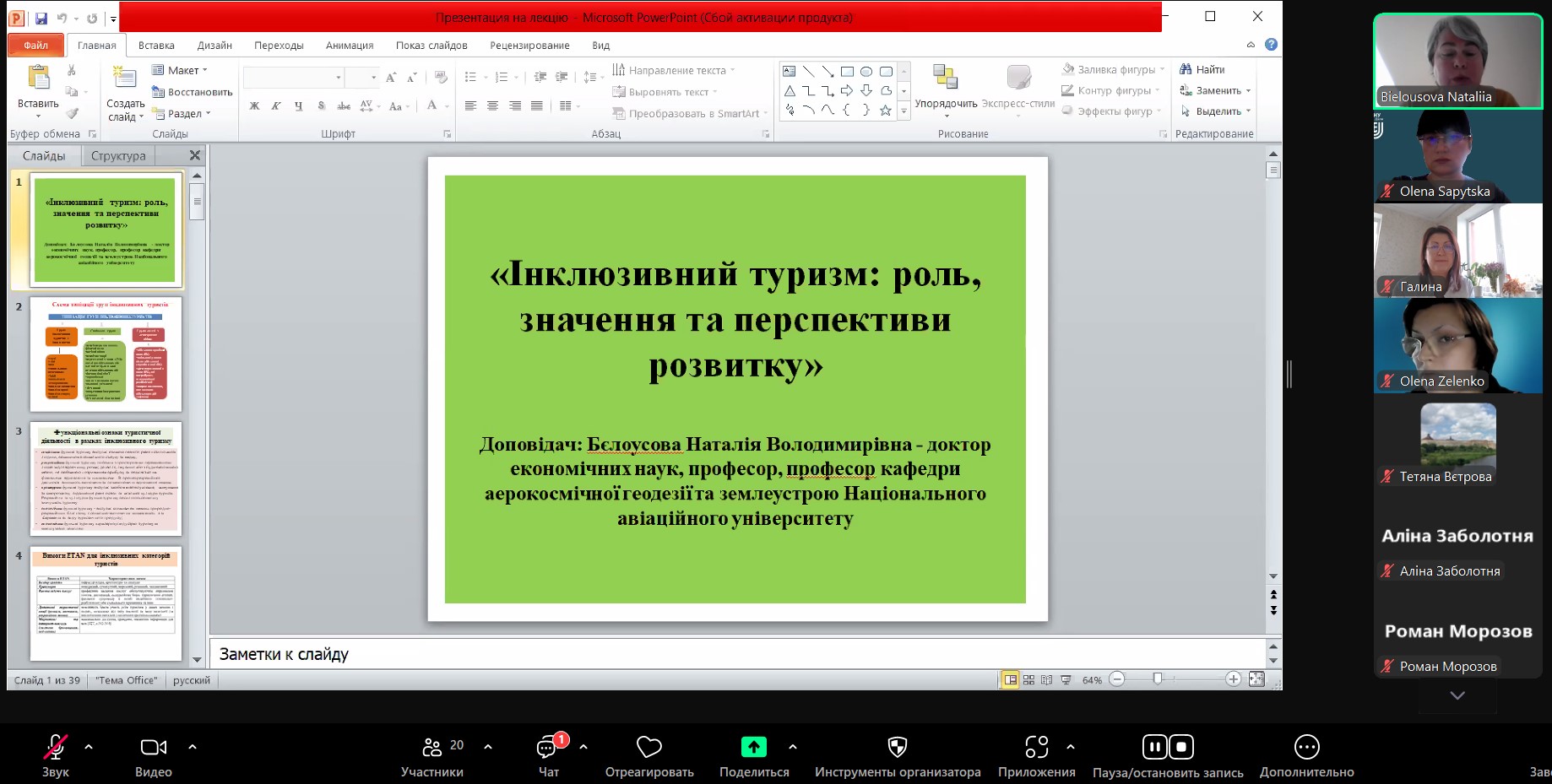Expand video options arrow beside Видео
This screenshot has height=784, width=1552.
193,746
